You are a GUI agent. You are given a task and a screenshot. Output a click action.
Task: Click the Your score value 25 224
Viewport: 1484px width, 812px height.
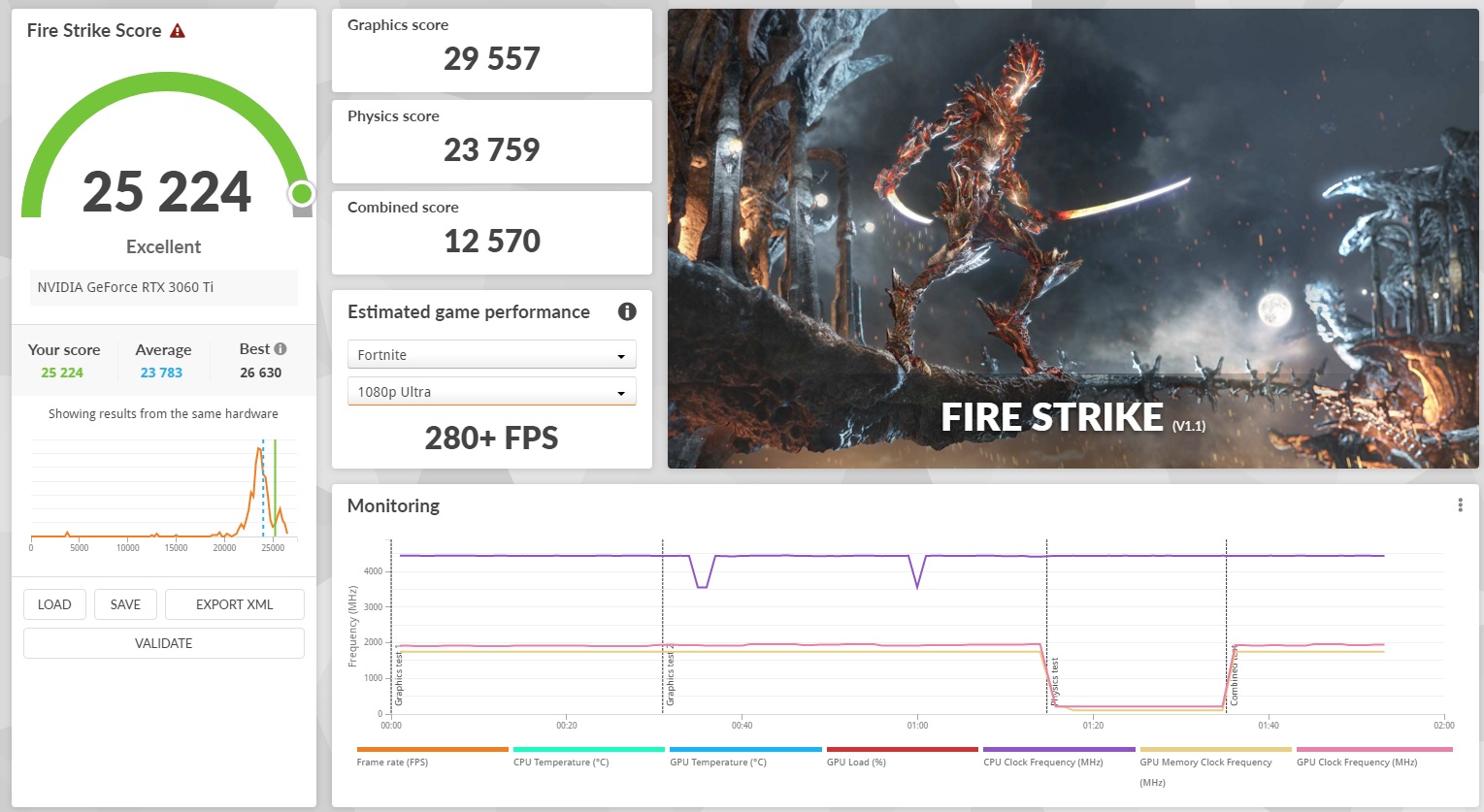(x=62, y=373)
